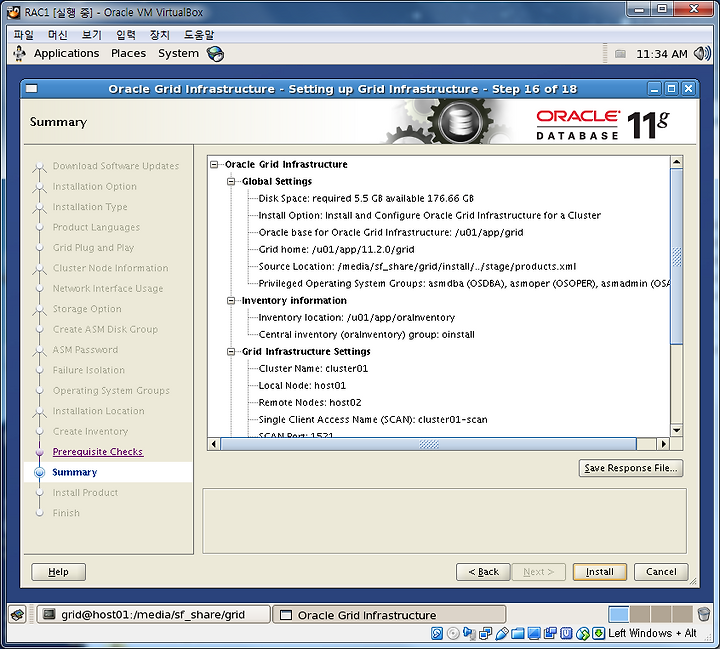Open the 파일 menu
This screenshot has height=649, width=720.
pyautogui.click(x=23, y=34)
